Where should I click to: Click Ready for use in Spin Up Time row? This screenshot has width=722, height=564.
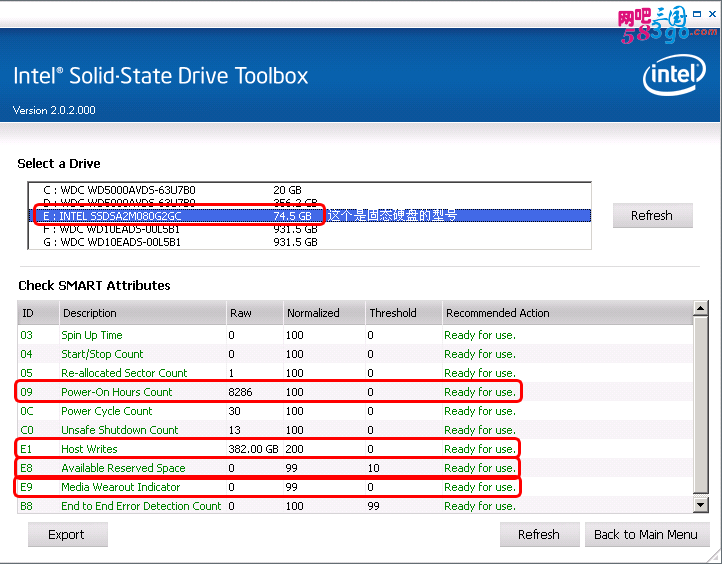point(480,335)
